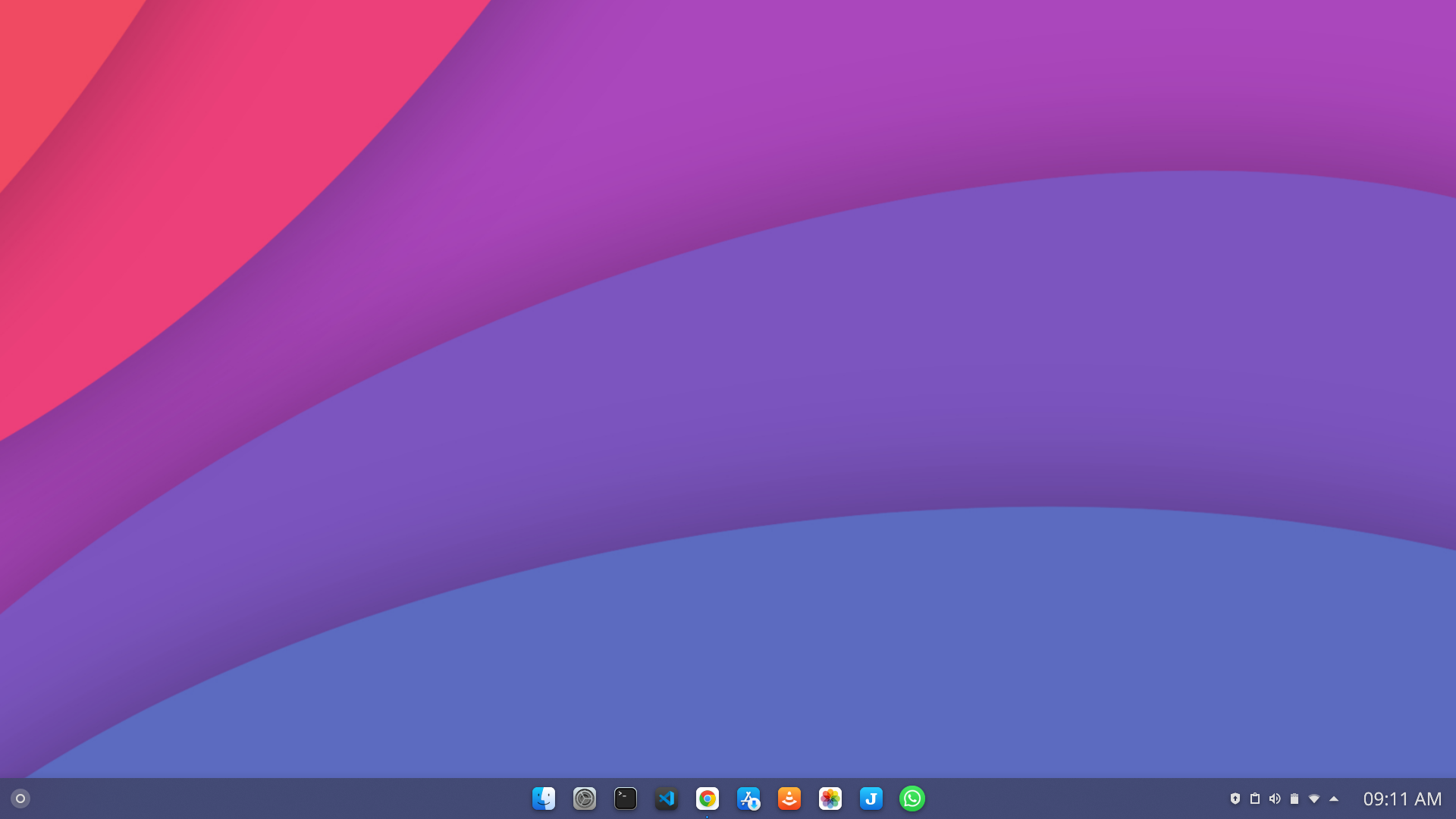The width and height of the screenshot is (1456, 819).
Task: Launch Google Chrome
Action: [707, 798]
